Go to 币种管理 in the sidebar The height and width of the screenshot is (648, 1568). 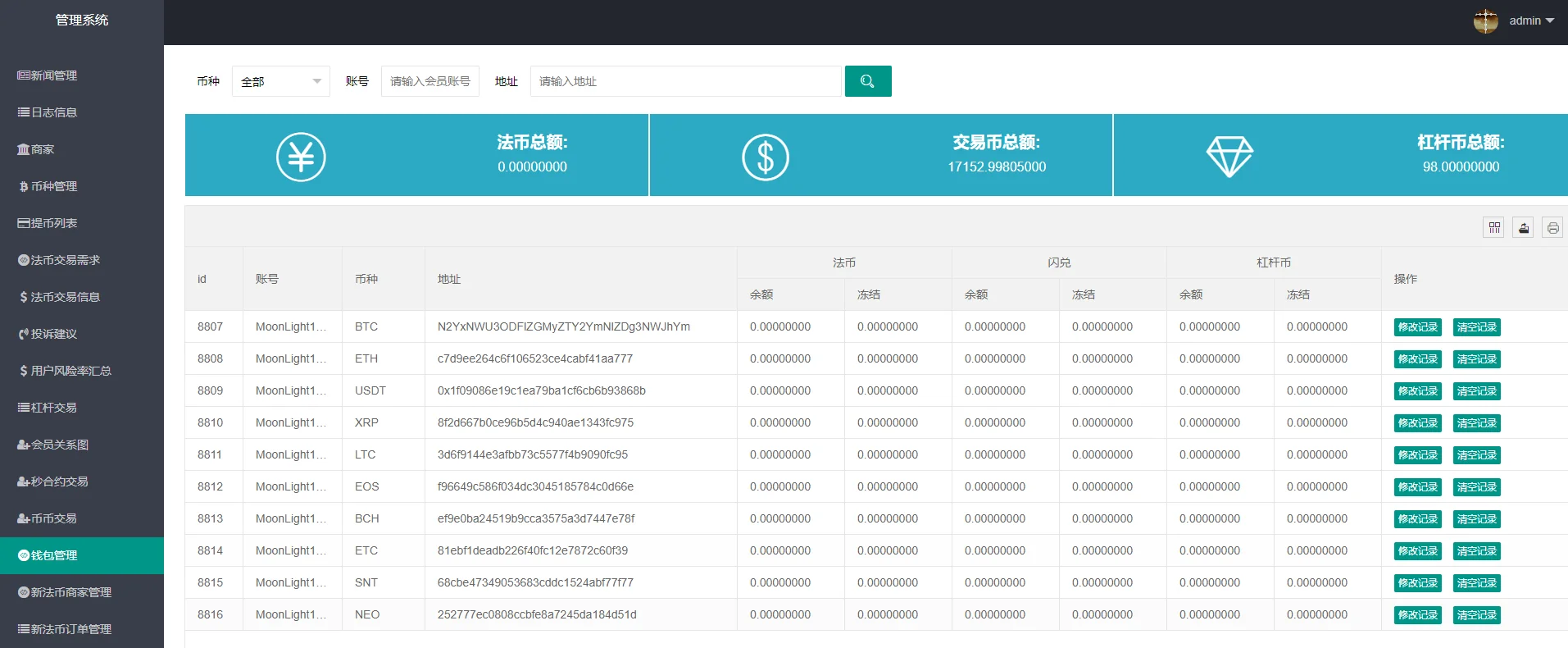[x=54, y=186]
